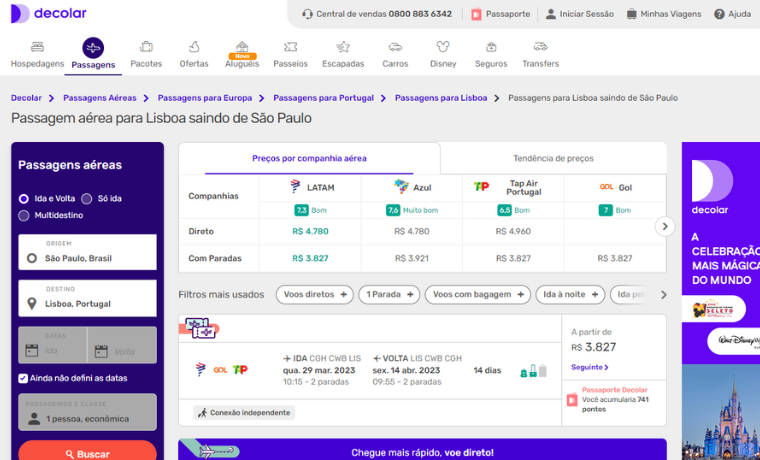Show more filters with right chevron

click(x=664, y=295)
